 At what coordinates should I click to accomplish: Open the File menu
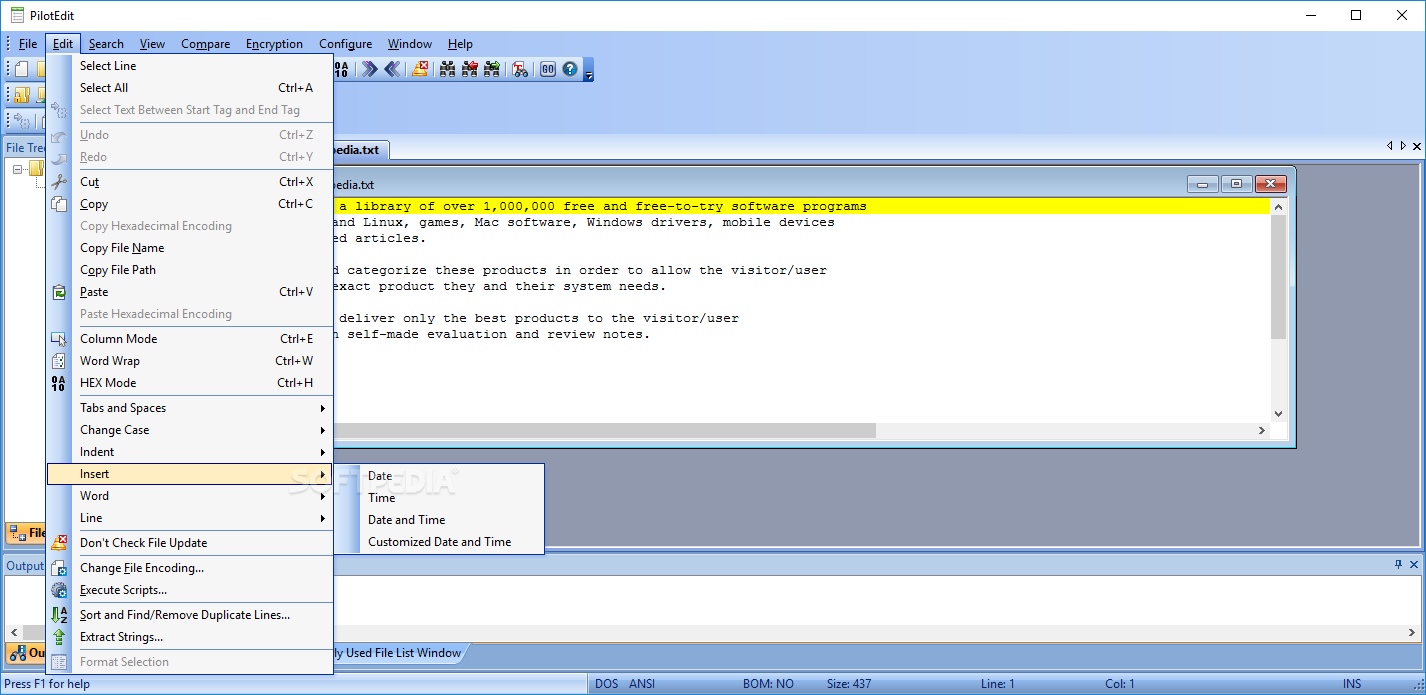tap(28, 44)
